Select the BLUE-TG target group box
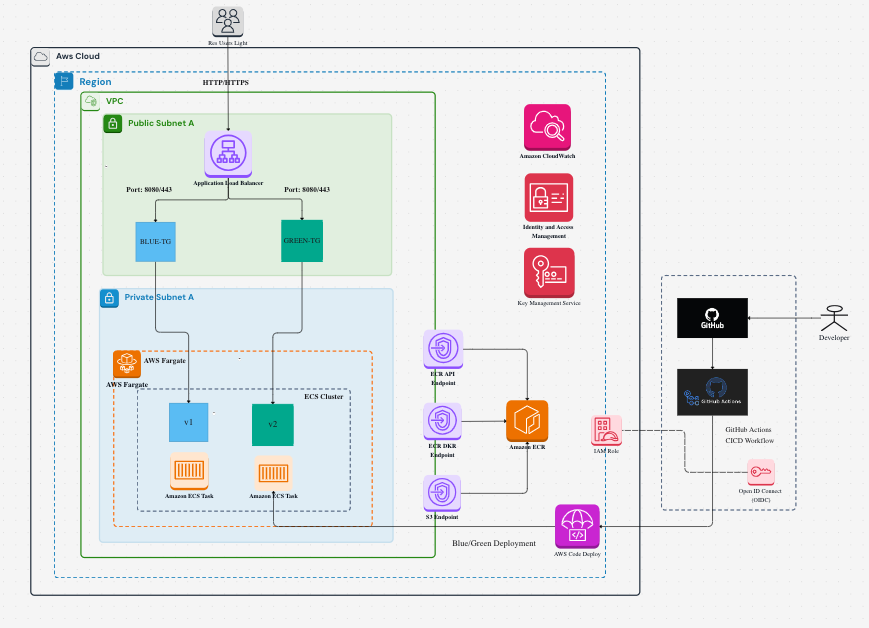This screenshot has height=628, width=869. pos(156,242)
